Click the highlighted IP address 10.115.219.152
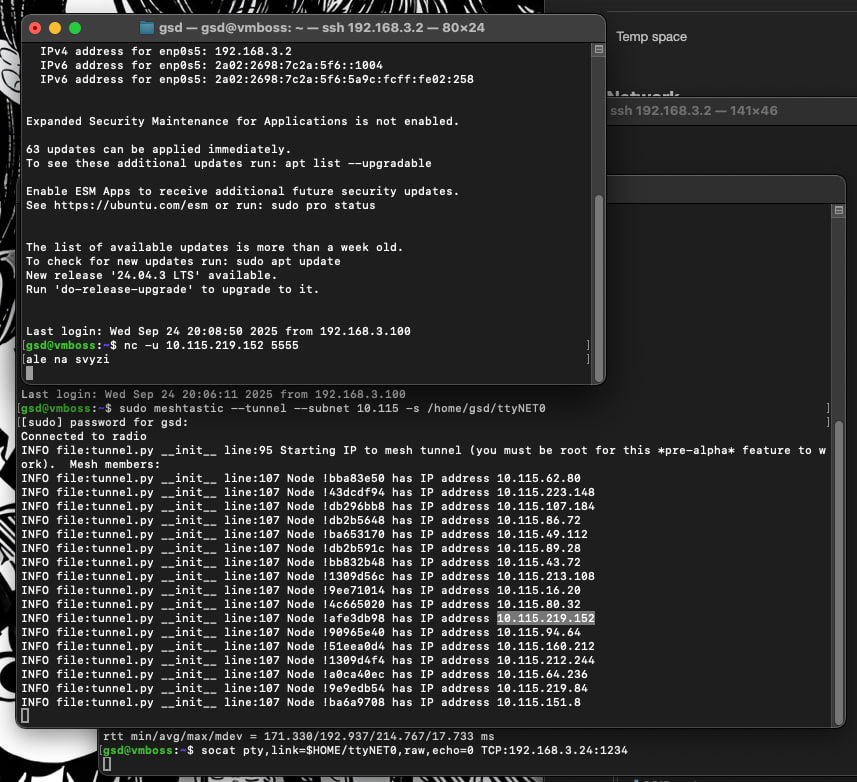The width and height of the screenshot is (857, 782). click(545, 618)
